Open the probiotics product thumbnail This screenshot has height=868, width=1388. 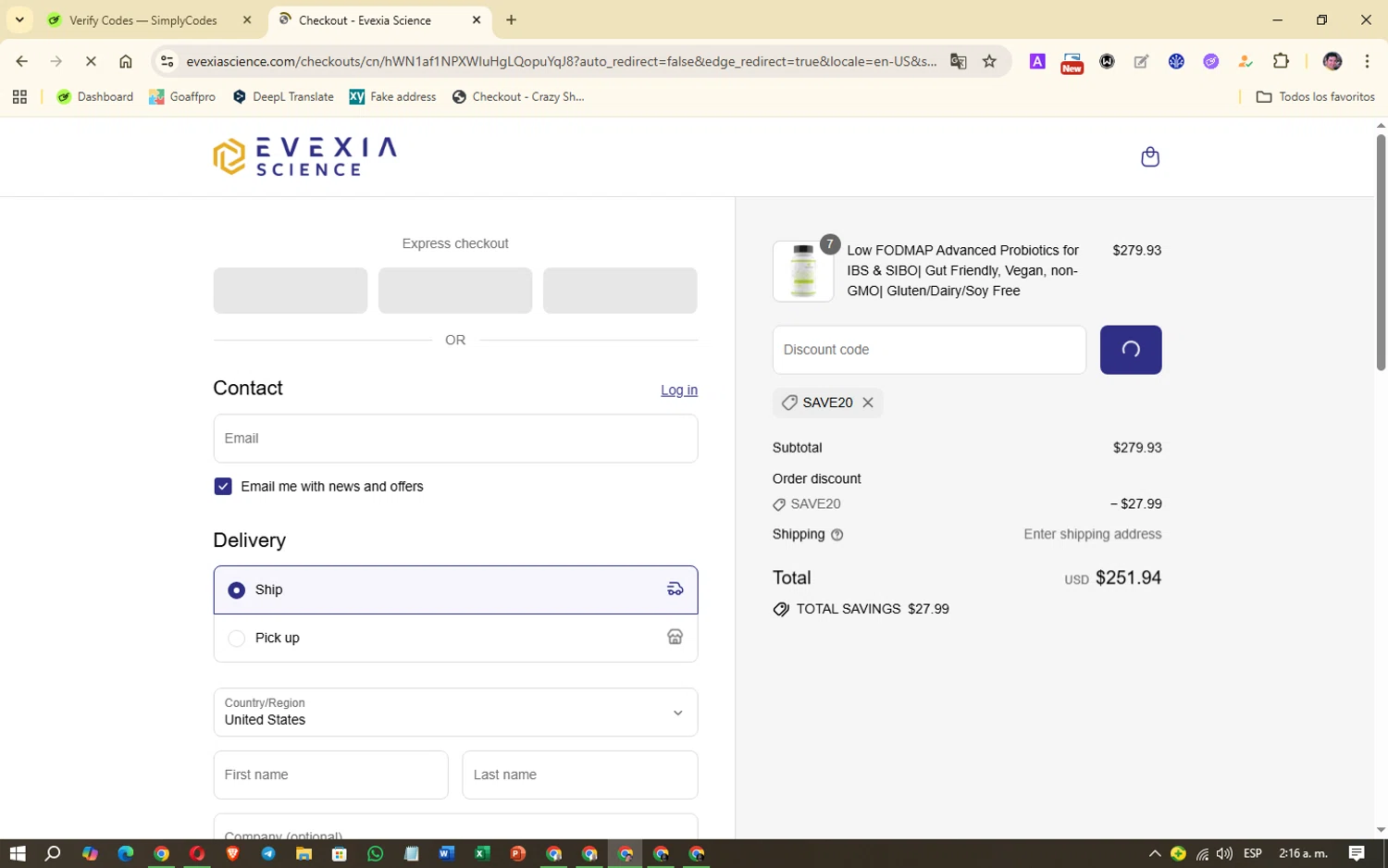click(x=803, y=271)
